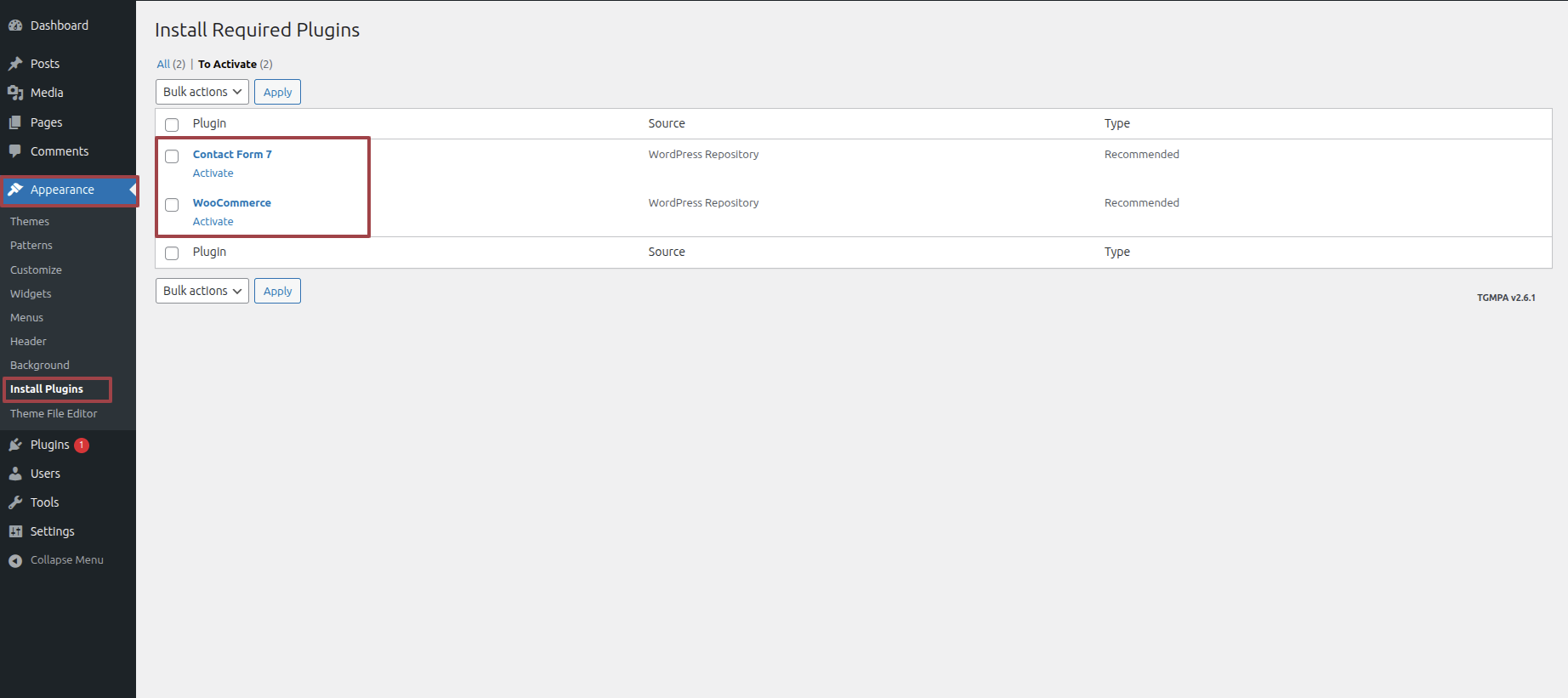Open Comments menu item
The height and width of the screenshot is (698, 1568).
60,151
